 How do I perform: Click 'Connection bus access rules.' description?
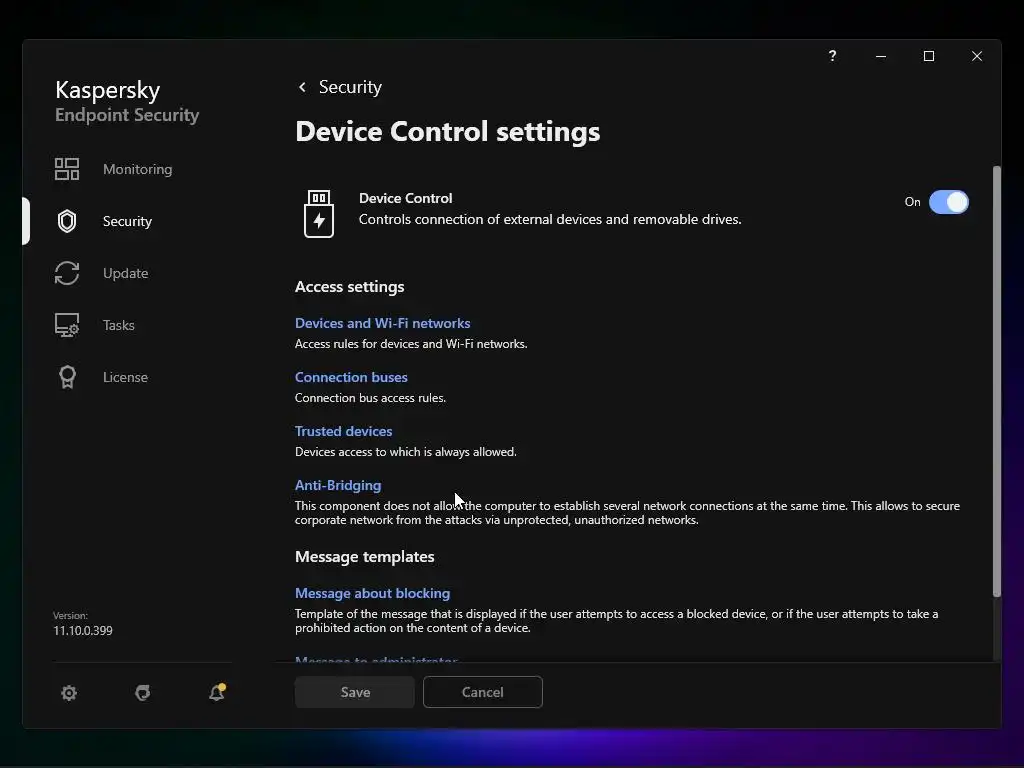[370, 398]
